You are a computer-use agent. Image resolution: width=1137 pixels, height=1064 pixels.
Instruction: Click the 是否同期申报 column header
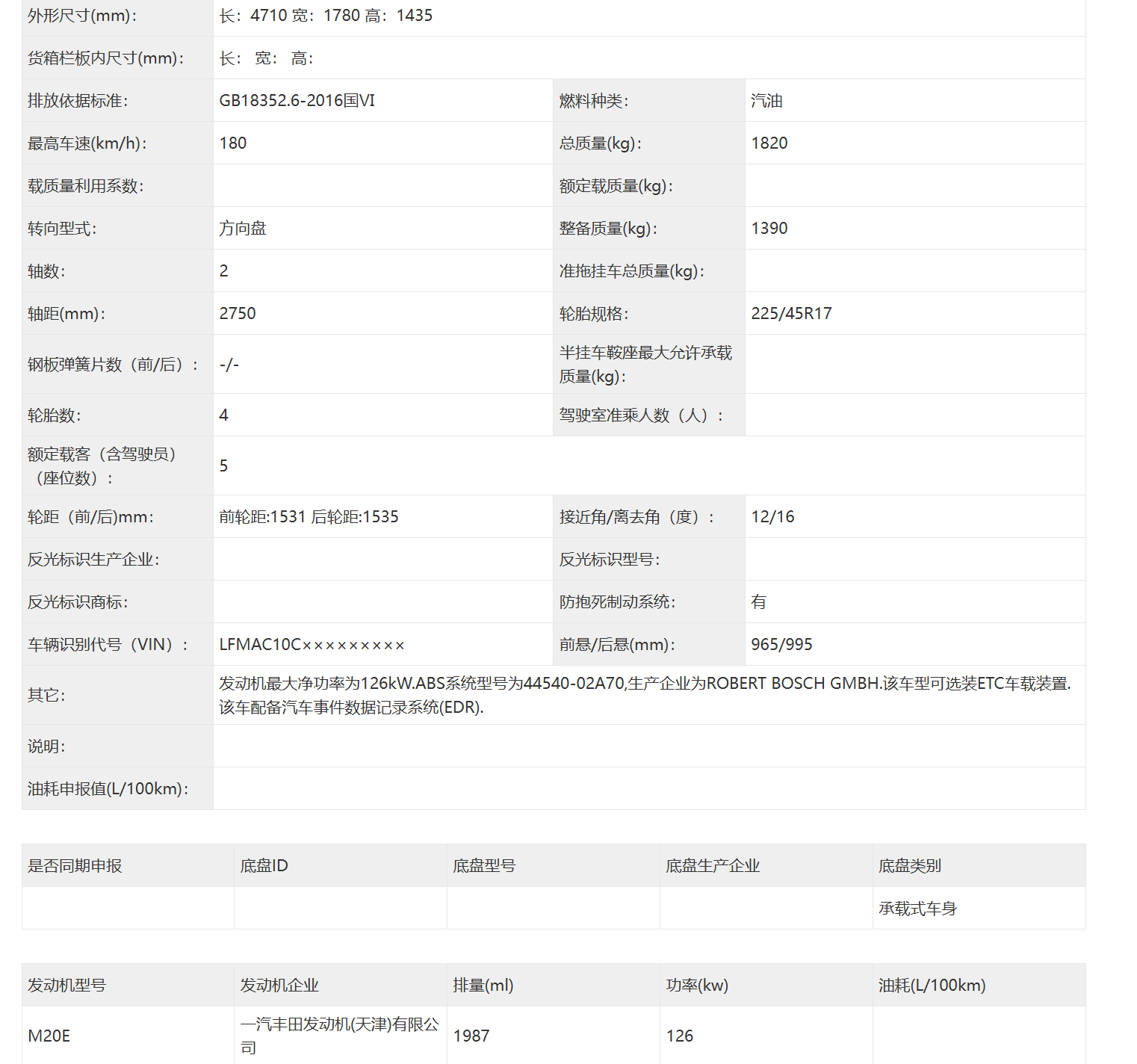pyautogui.click(x=75, y=865)
